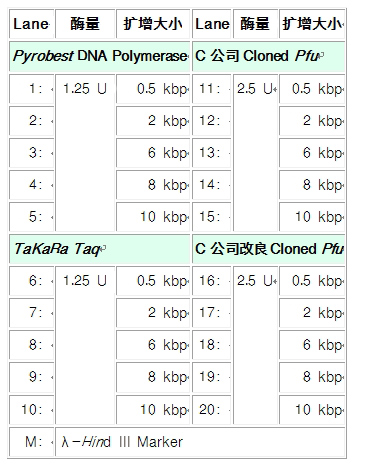Click the 8 kbp cell for lane 9
This screenshot has width=371, height=465.
[x=153, y=377]
